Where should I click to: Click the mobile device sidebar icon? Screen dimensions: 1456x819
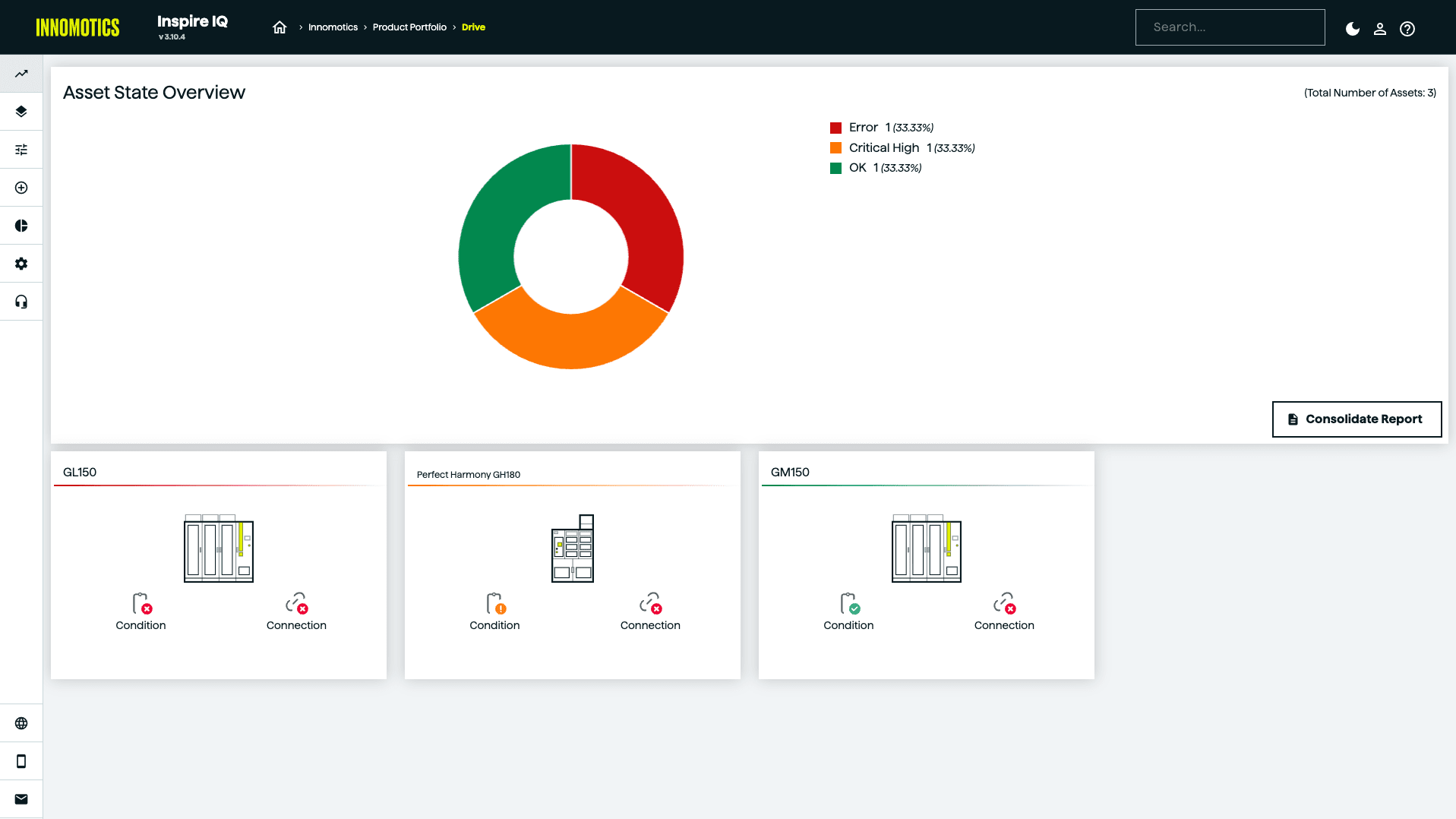point(21,761)
